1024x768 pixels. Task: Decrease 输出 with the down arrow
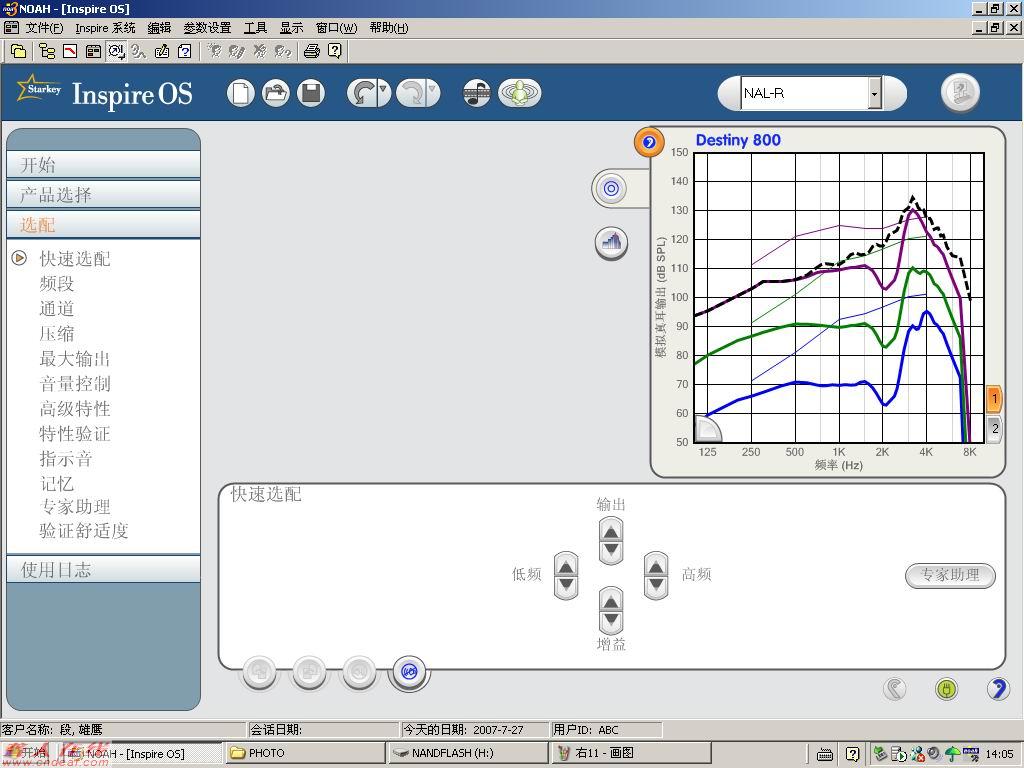(611, 552)
